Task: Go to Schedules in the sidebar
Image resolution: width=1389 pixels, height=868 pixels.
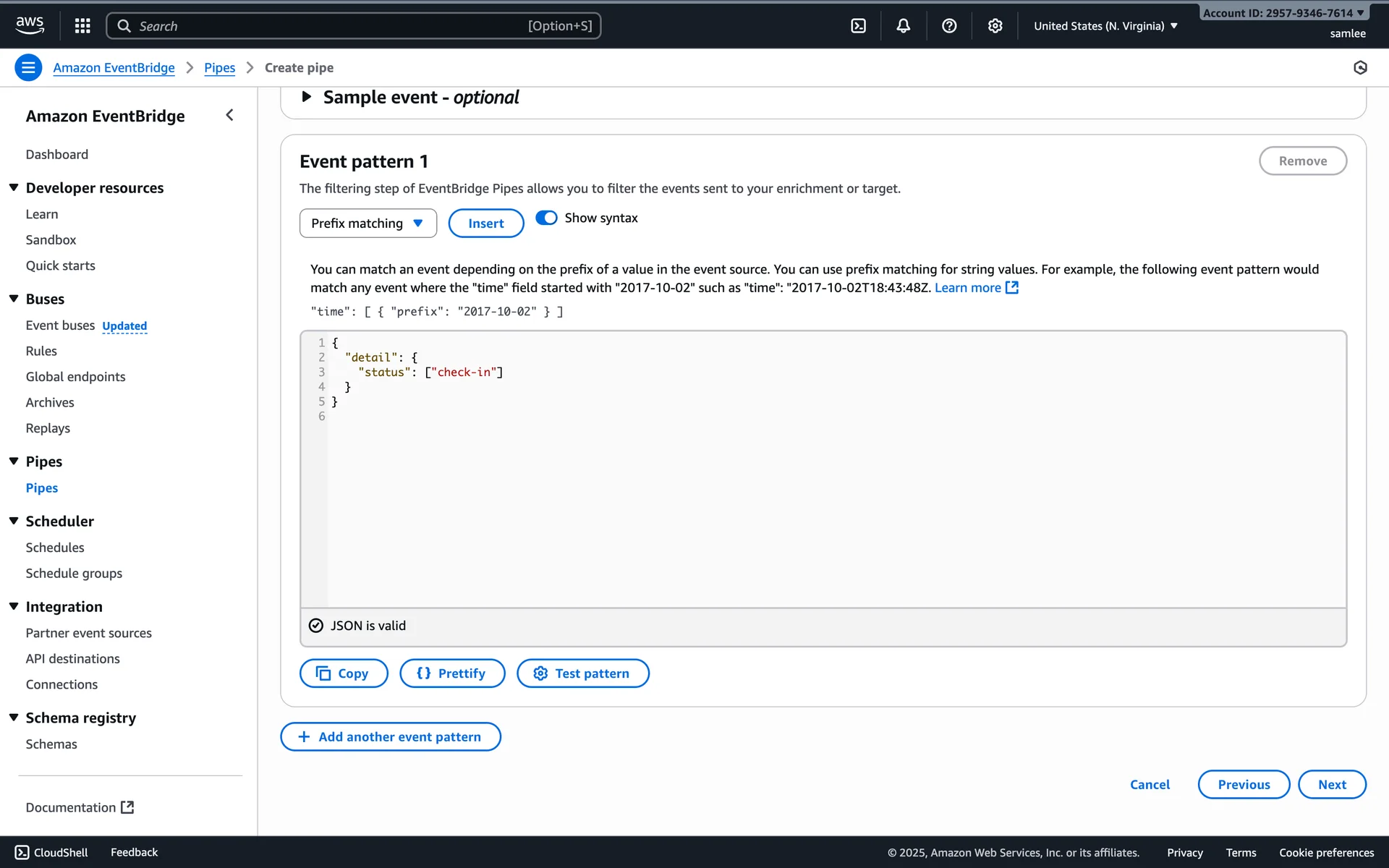Action: pyautogui.click(x=55, y=548)
